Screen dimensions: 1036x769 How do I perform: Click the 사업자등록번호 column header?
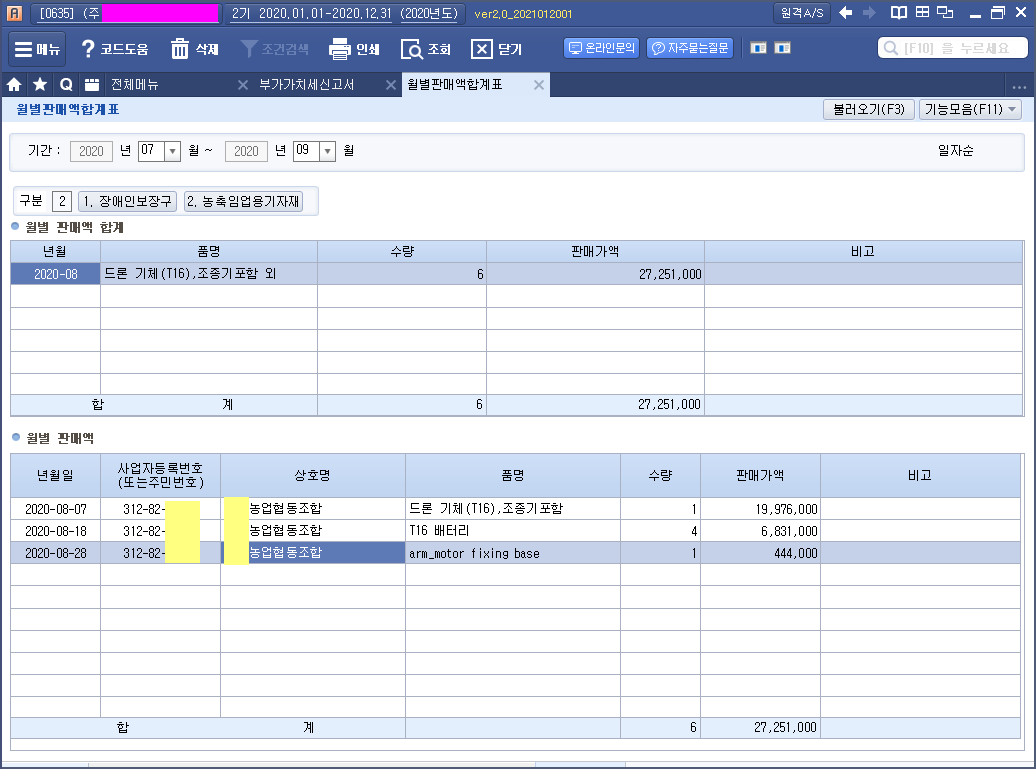(161, 475)
